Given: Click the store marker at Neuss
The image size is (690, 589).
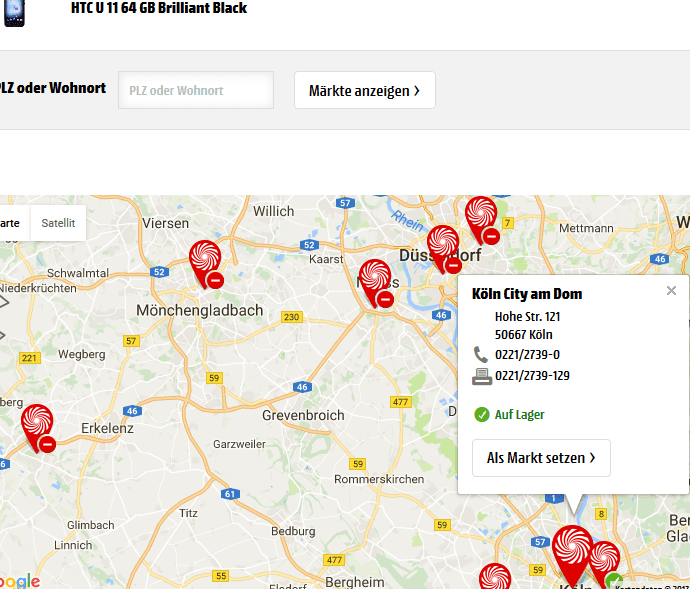Looking at the screenshot, I should coord(375,283).
